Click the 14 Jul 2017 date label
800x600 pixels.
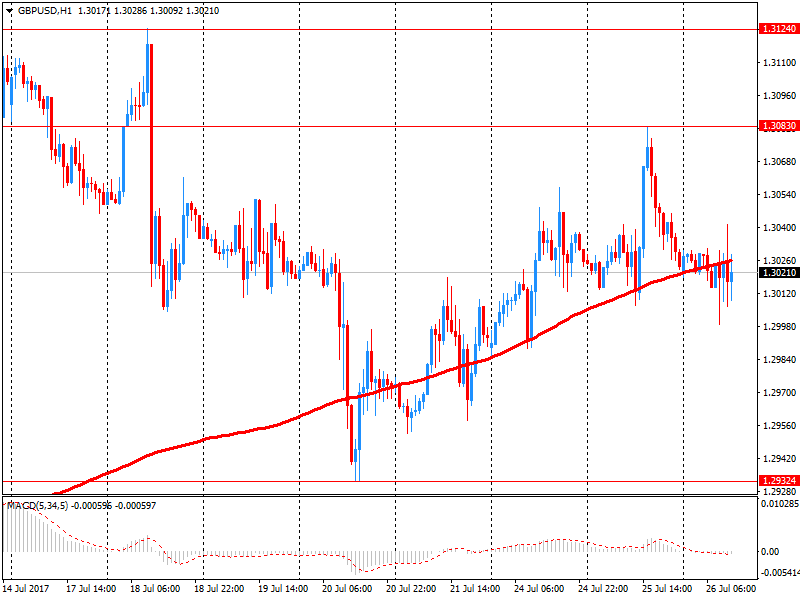pos(26,588)
